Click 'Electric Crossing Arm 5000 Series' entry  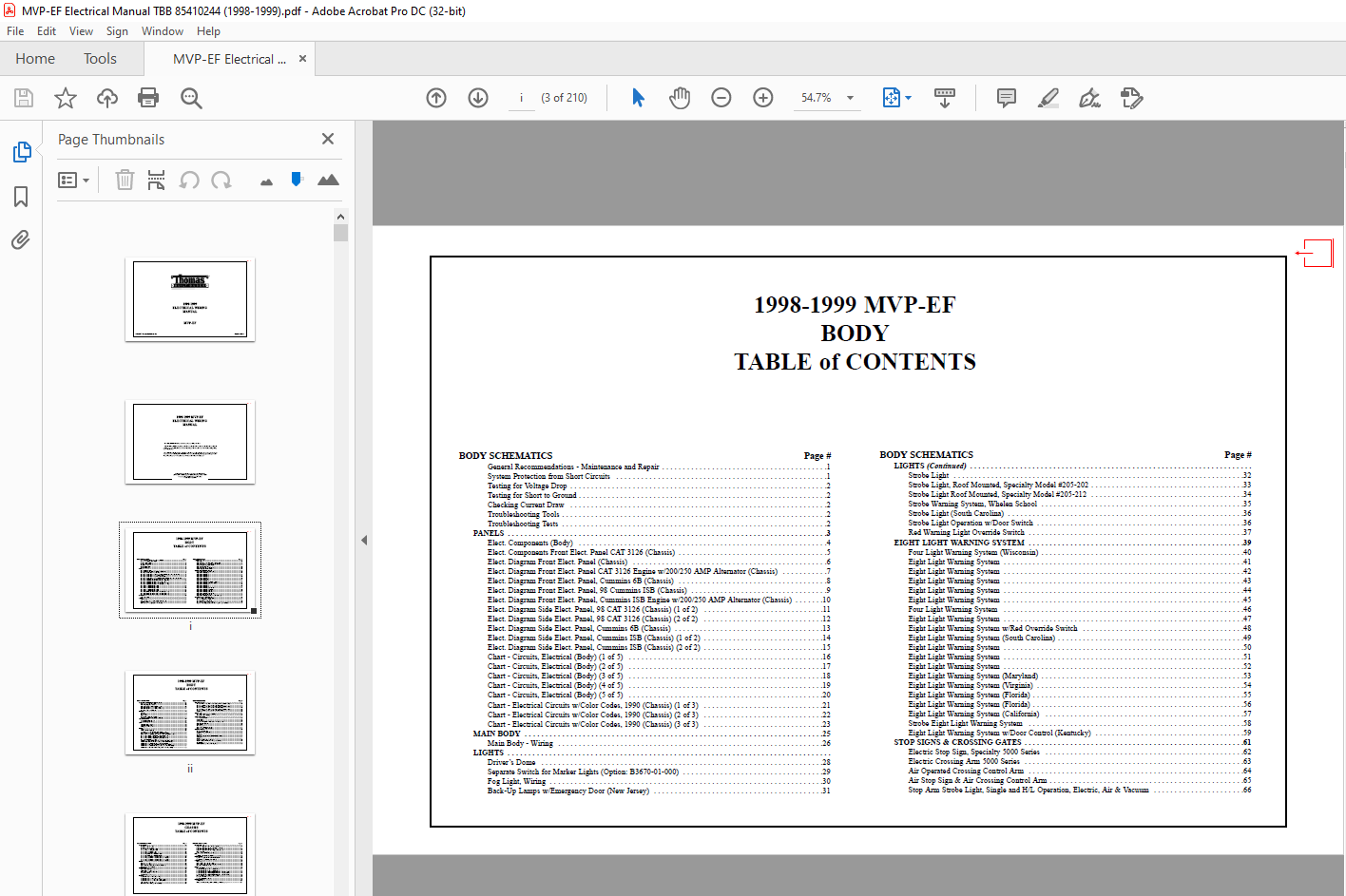pyautogui.click(x=964, y=761)
